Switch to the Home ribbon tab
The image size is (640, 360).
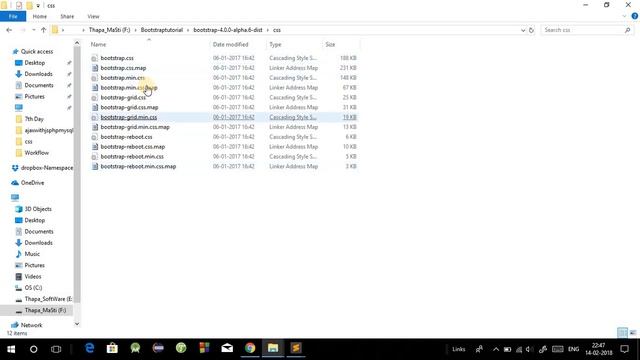40,16
